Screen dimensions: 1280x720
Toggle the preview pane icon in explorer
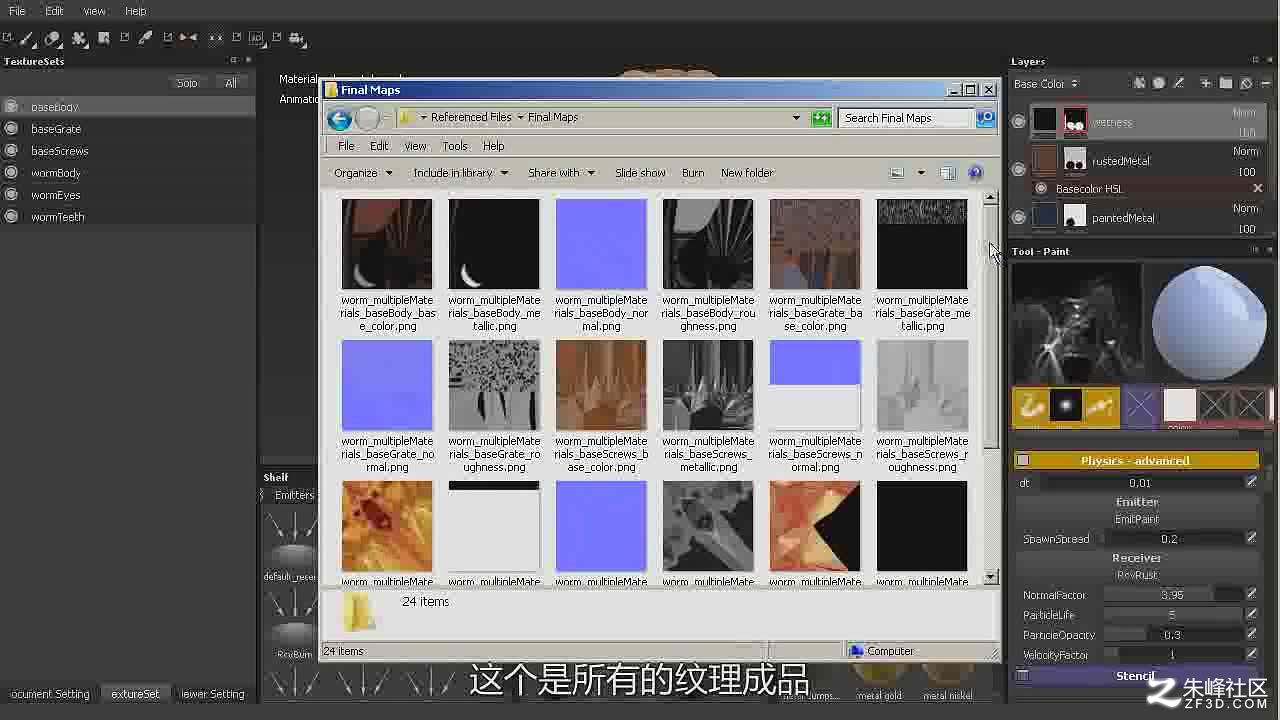click(x=948, y=173)
